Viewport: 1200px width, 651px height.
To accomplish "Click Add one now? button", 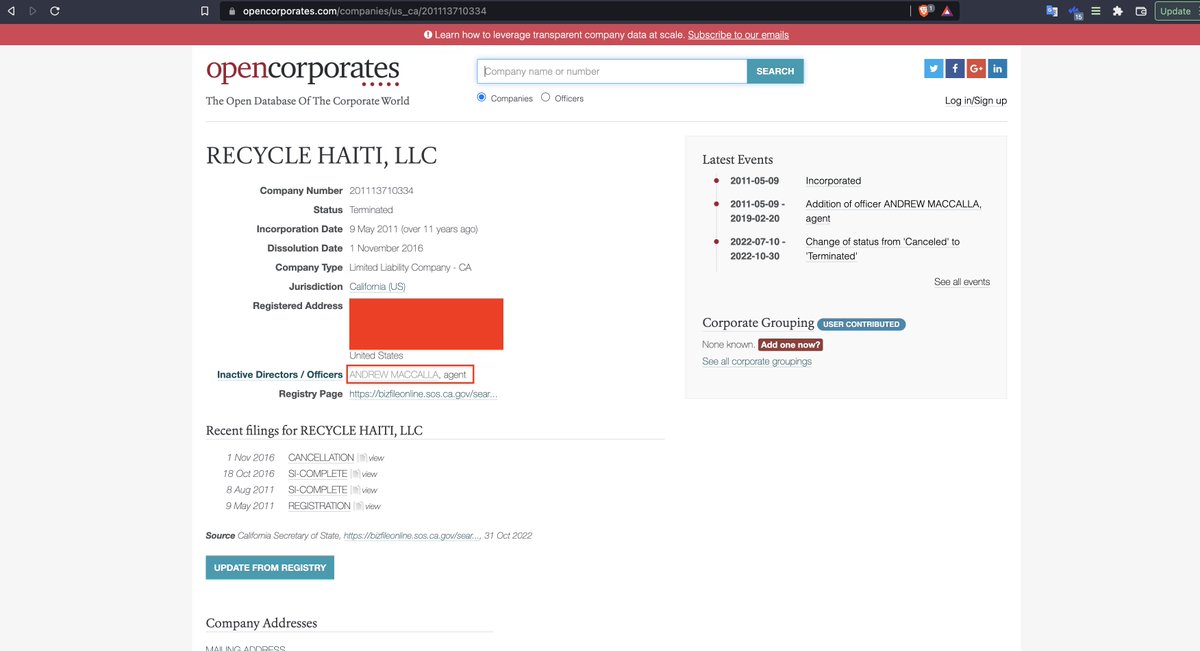I will (790, 344).
